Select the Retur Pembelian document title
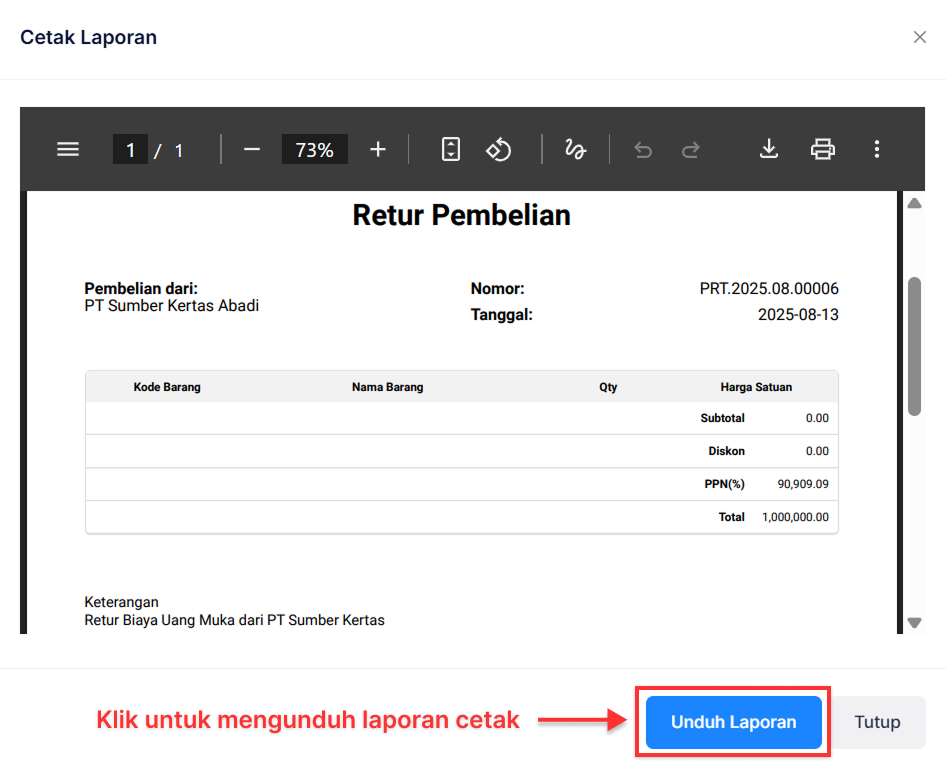 point(461,214)
